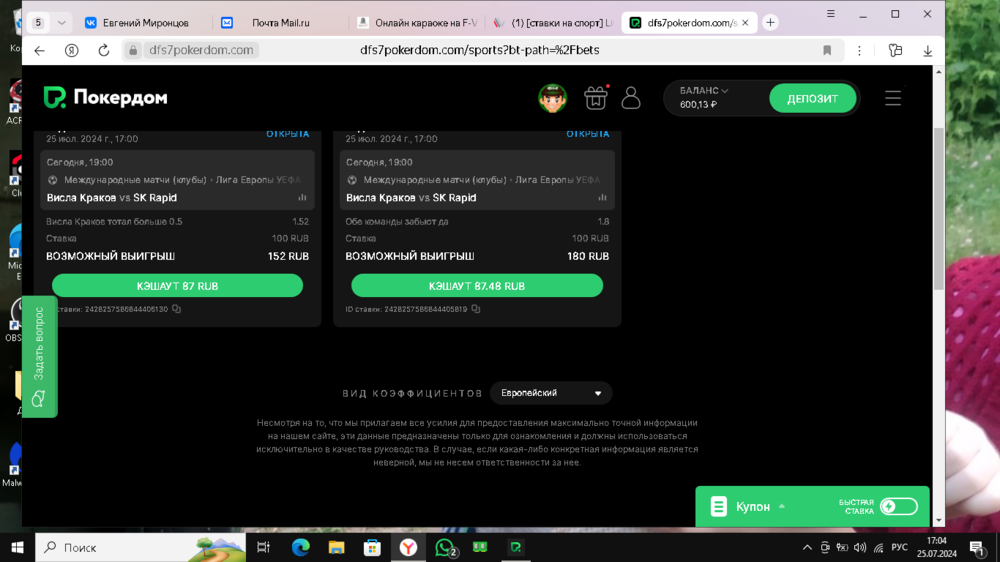Cash out 87.48 RUB on second bet
Screen dimensions: 1000x562
[x=477, y=286]
